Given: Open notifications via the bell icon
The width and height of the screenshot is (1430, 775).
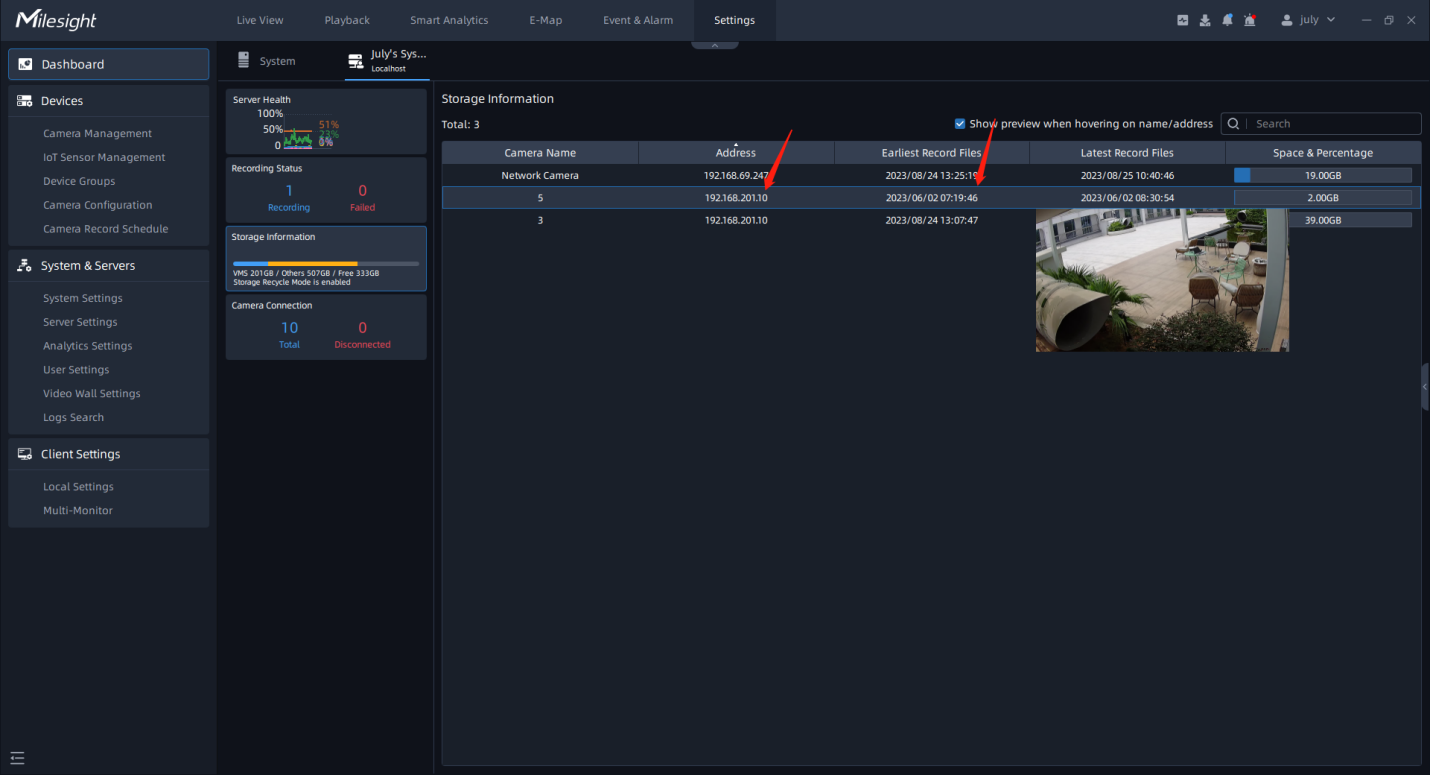Looking at the screenshot, I should pyautogui.click(x=1227, y=19).
